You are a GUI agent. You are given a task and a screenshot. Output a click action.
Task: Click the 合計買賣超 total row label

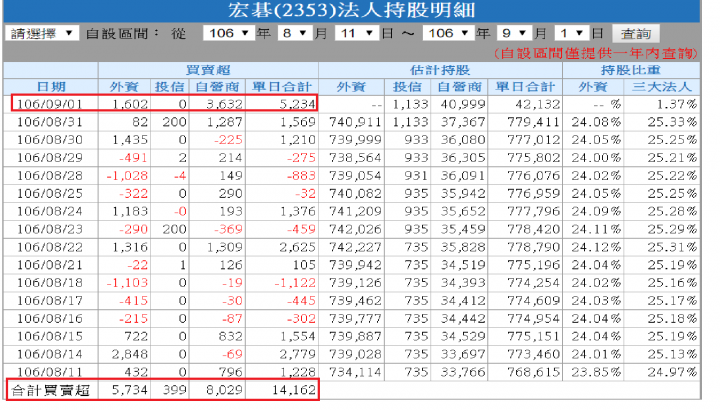tap(51, 391)
